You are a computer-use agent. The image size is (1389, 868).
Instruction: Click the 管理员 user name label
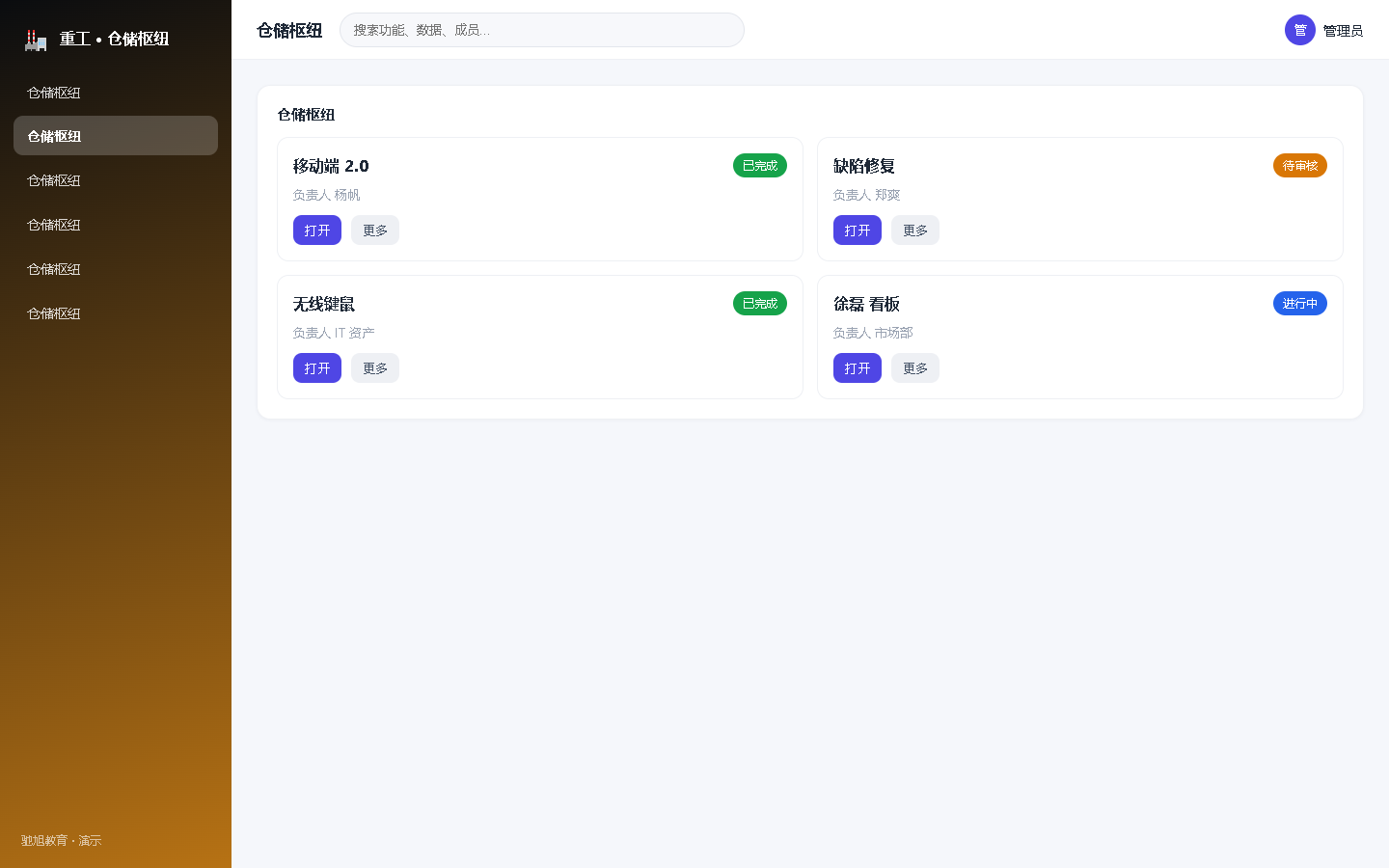[1343, 31]
